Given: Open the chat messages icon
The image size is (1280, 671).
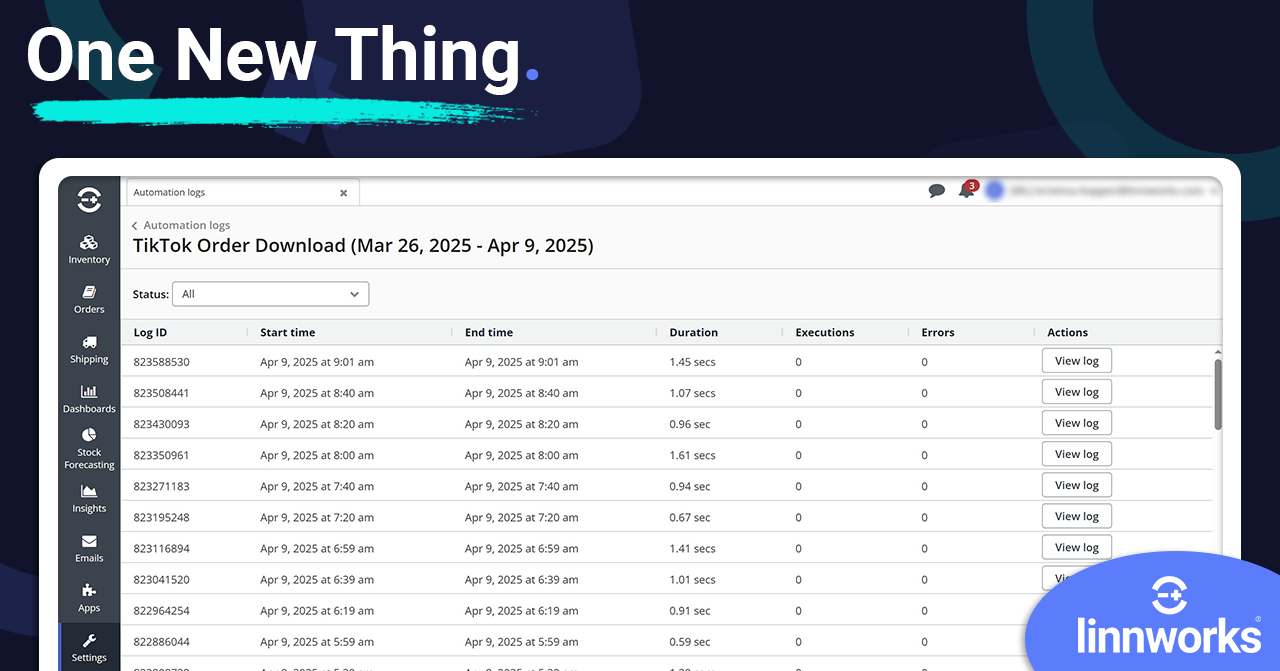Looking at the screenshot, I should point(937,190).
